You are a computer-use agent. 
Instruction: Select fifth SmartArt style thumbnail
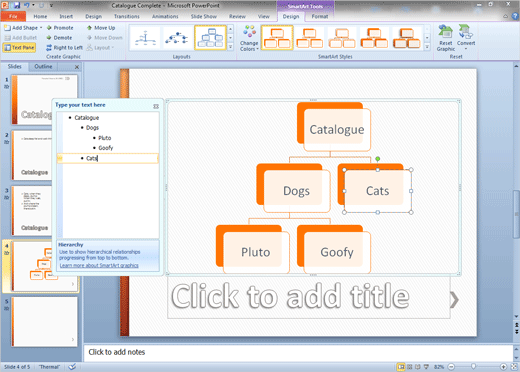tap(407, 38)
